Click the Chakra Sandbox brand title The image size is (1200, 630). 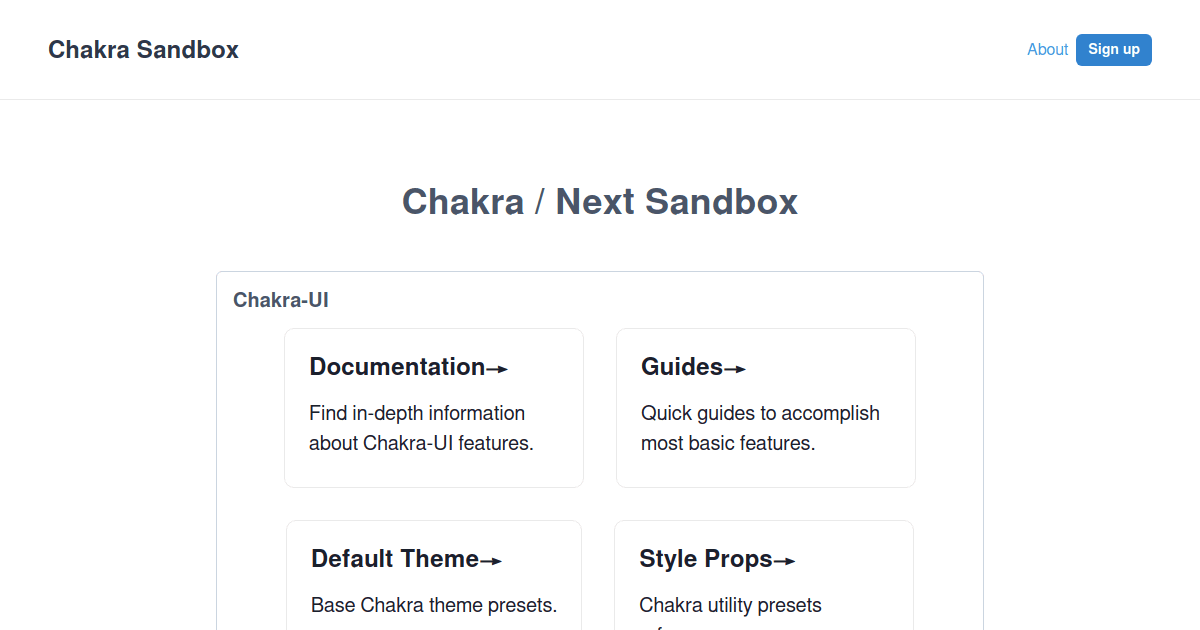[143, 49]
